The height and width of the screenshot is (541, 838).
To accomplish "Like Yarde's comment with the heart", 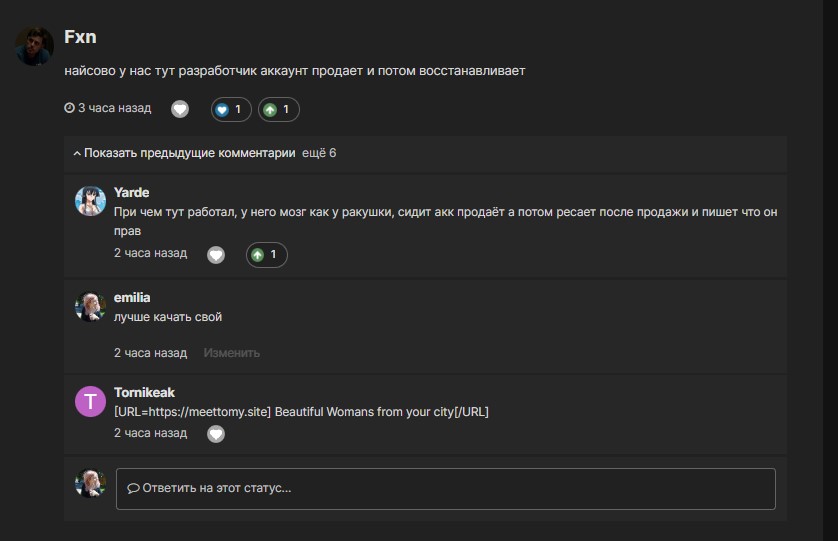I will [216, 255].
